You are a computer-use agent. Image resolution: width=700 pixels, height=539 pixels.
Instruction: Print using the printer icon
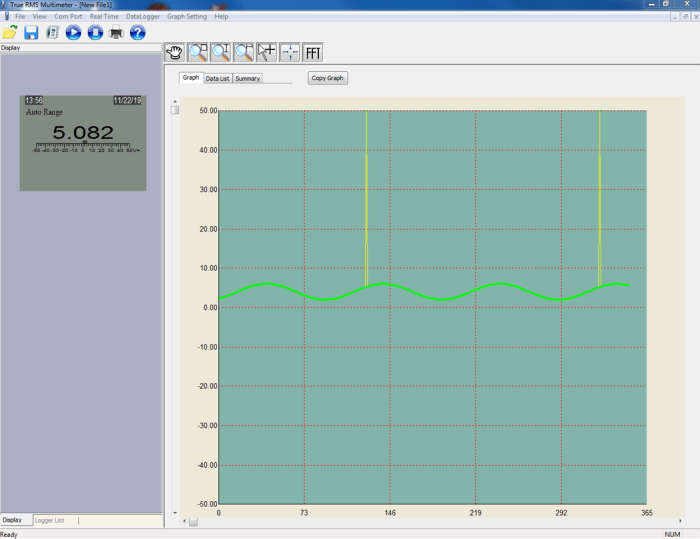pos(116,33)
